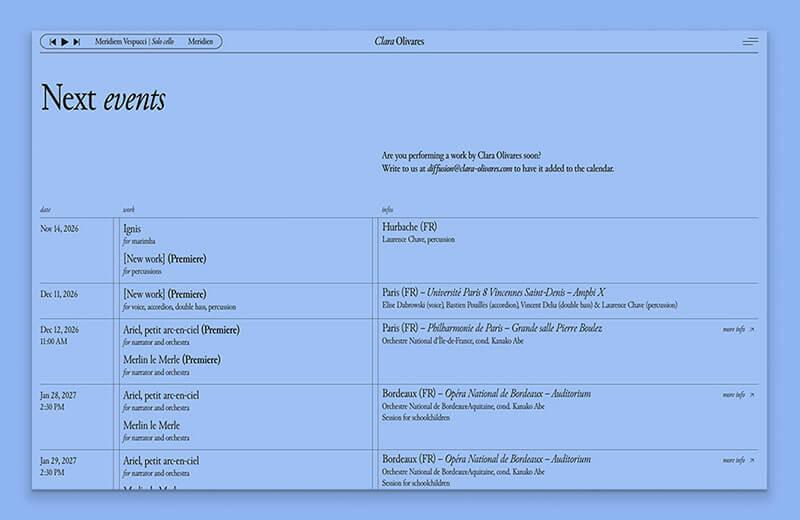Click Ariel, petit arc-en-ciel in Jan 29 row
This screenshot has height=520, width=800.
pyautogui.click(x=161, y=461)
